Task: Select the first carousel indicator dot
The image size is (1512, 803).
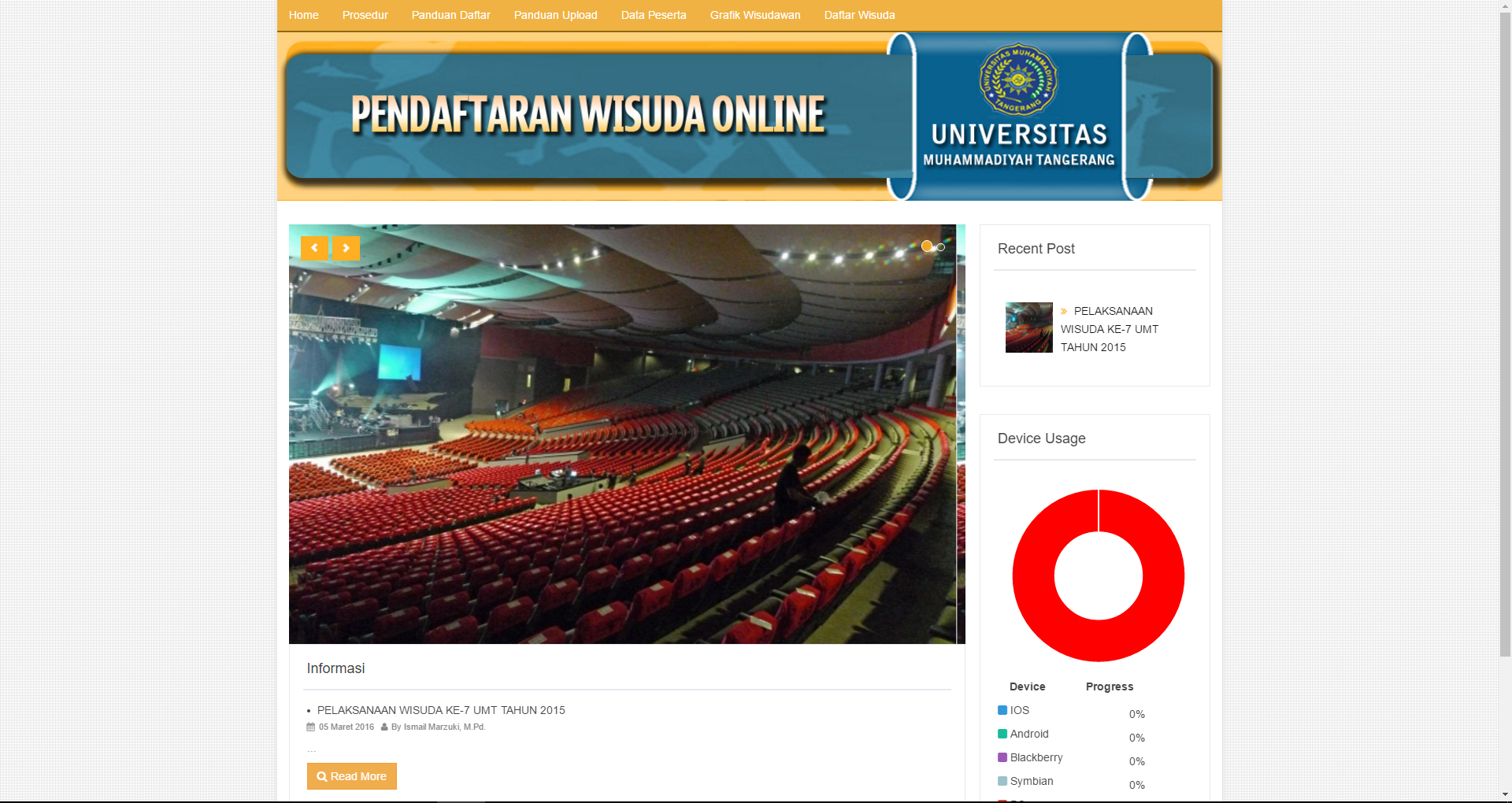Action: 927,246
